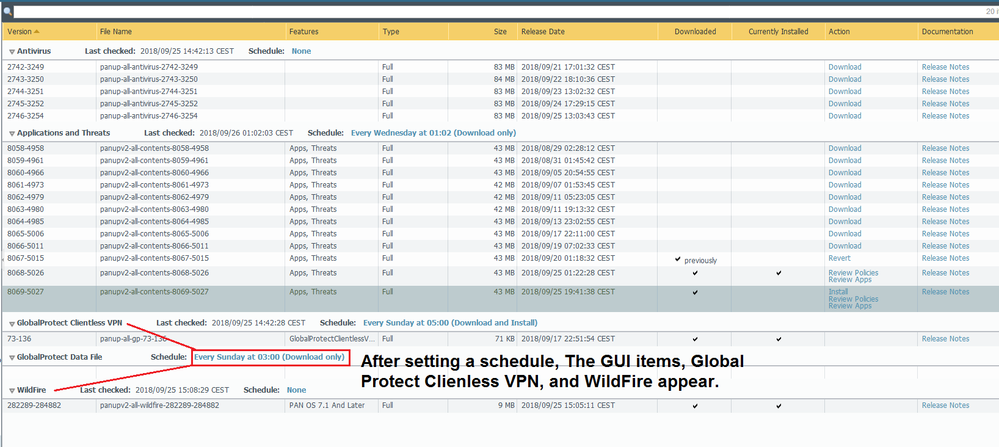Image resolution: width=999 pixels, height=447 pixels.
Task: Open Release Notes for content 8069-5027
Action: [x=945, y=292]
